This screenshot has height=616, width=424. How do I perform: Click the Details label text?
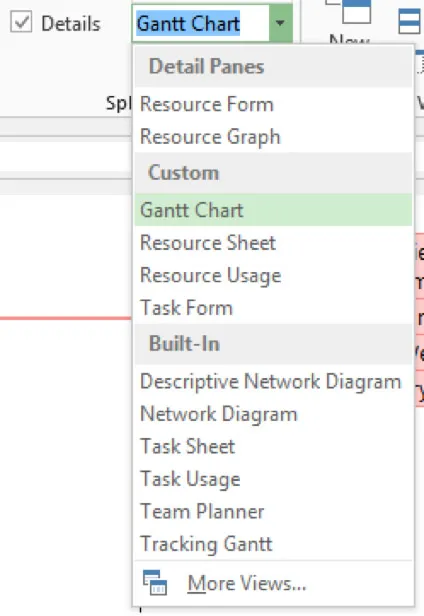click(x=71, y=24)
